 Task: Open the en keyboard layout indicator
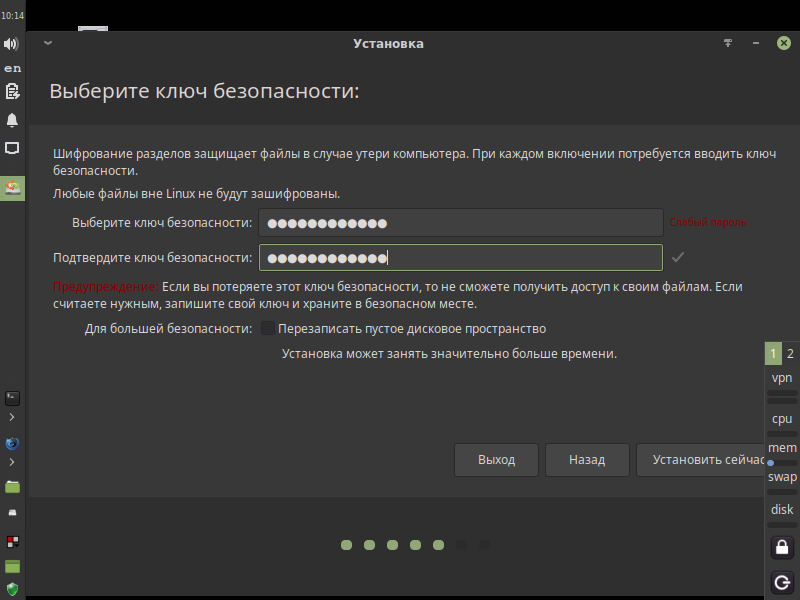pos(13,68)
